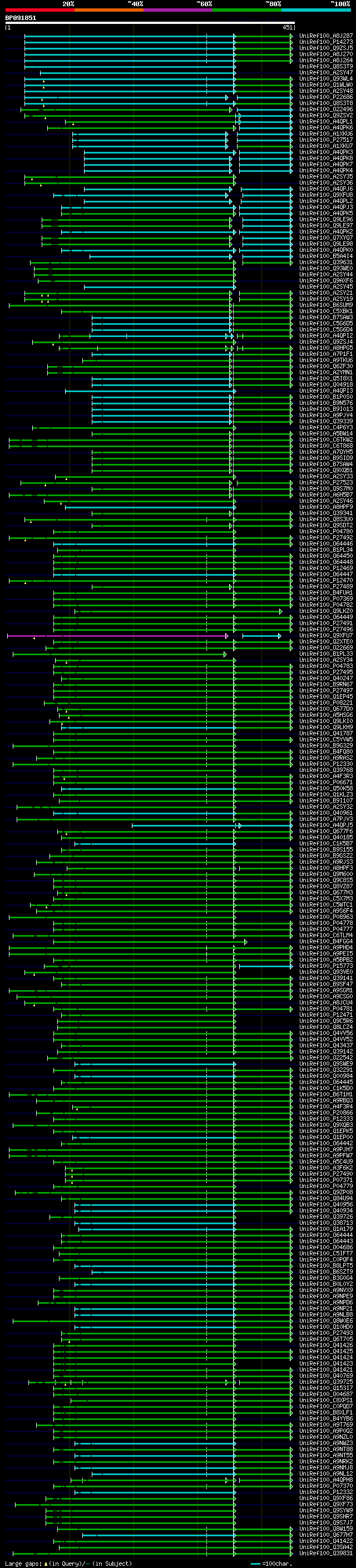Select the UniRef100_A1XKU7 entry
Image resolution: width=356 pixels, height=1568 pixels.
[326, 146]
